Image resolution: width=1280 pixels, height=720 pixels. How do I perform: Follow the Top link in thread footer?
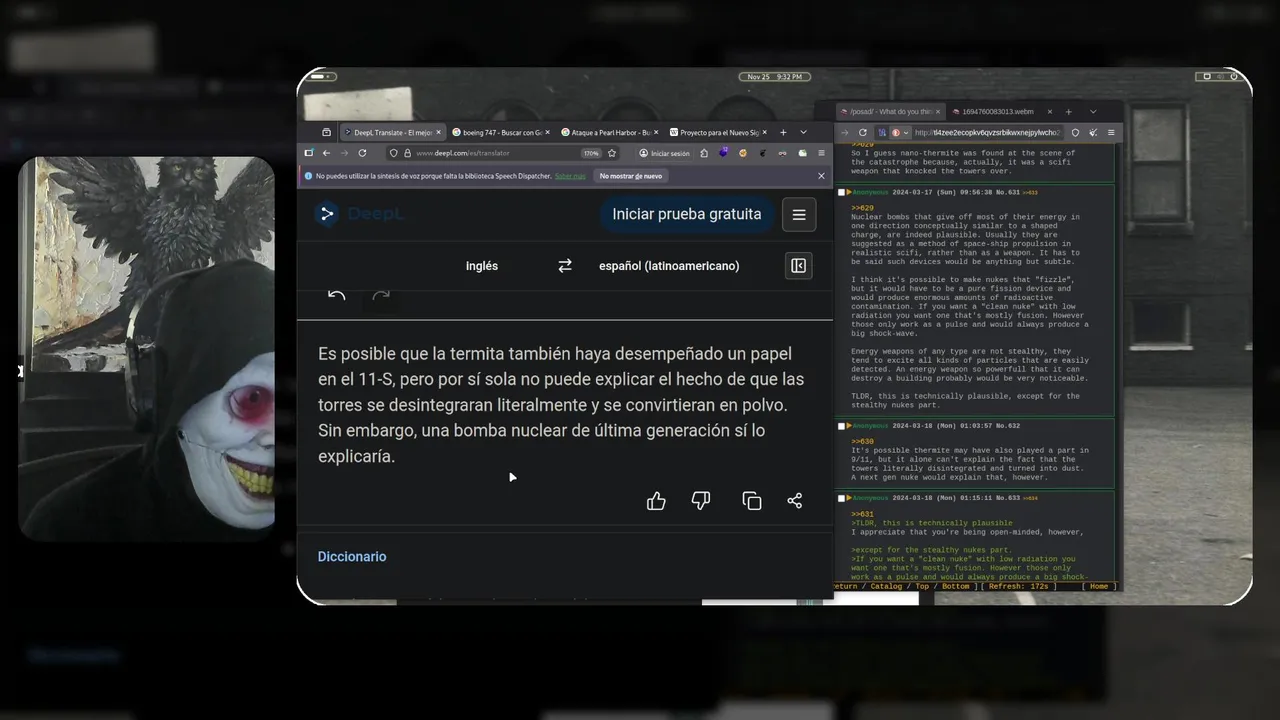tap(922, 586)
